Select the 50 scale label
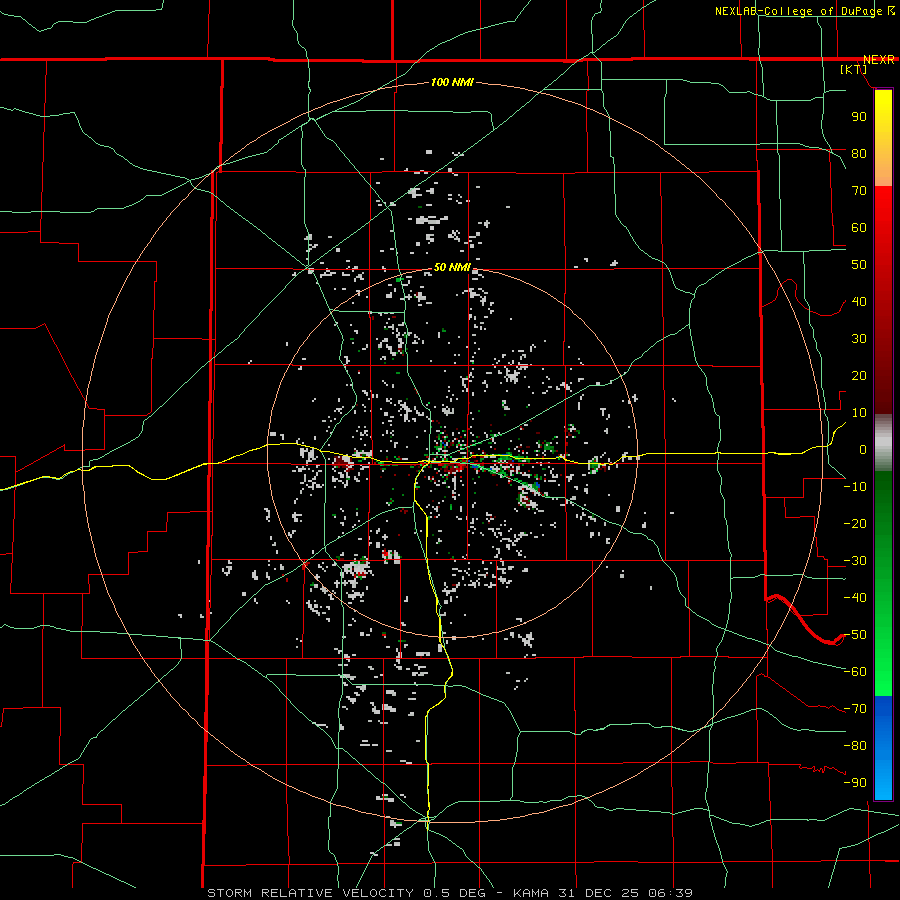Screen dimensions: 900x900 pyautogui.click(x=859, y=265)
